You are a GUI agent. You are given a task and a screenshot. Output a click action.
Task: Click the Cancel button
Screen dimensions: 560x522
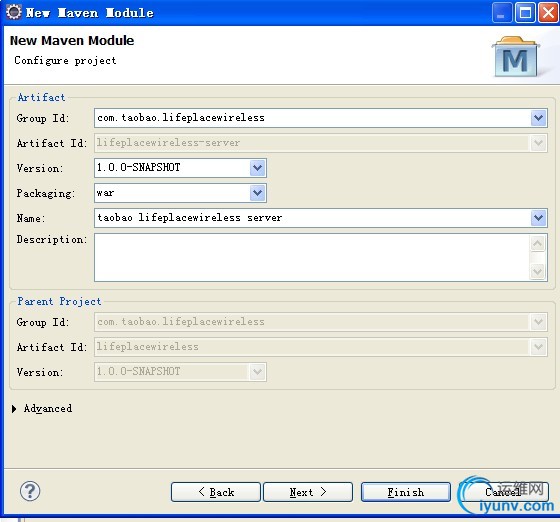504,492
